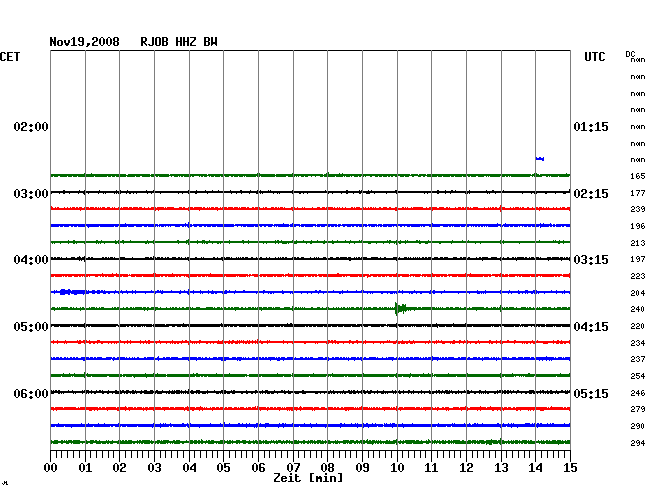Screen dimensions: 650x494
Task: Click the DC value 237
Action: coord(638,359)
